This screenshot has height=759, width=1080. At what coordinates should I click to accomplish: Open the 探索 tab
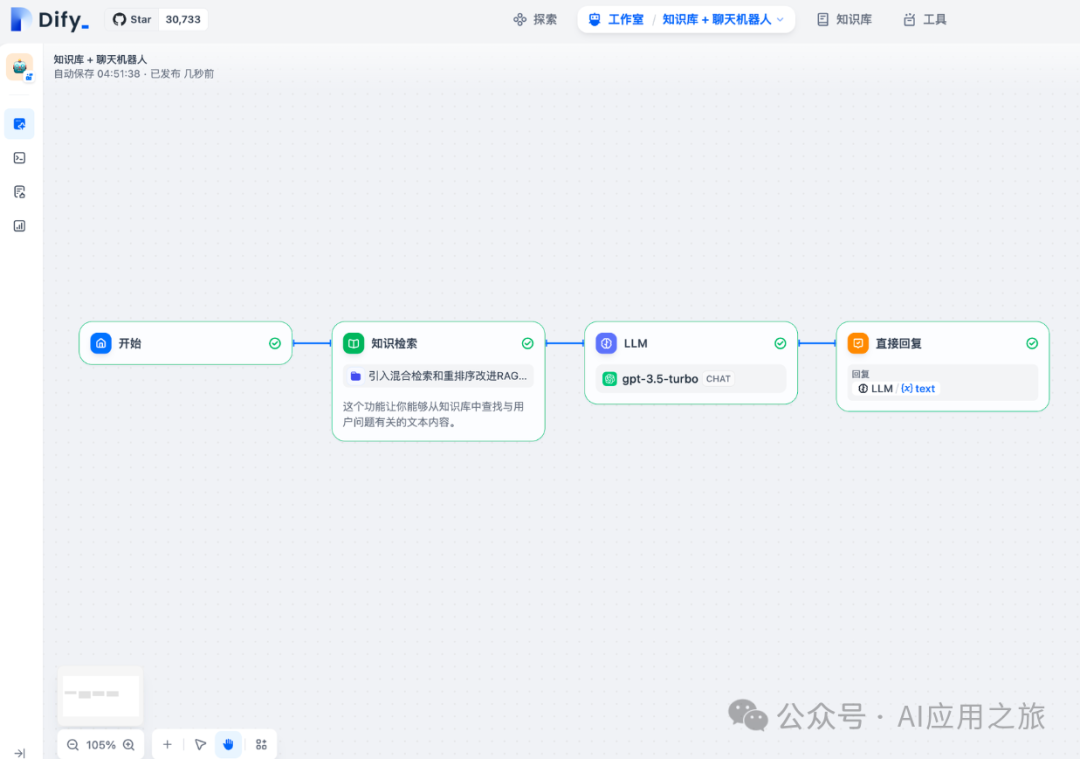[535, 20]
